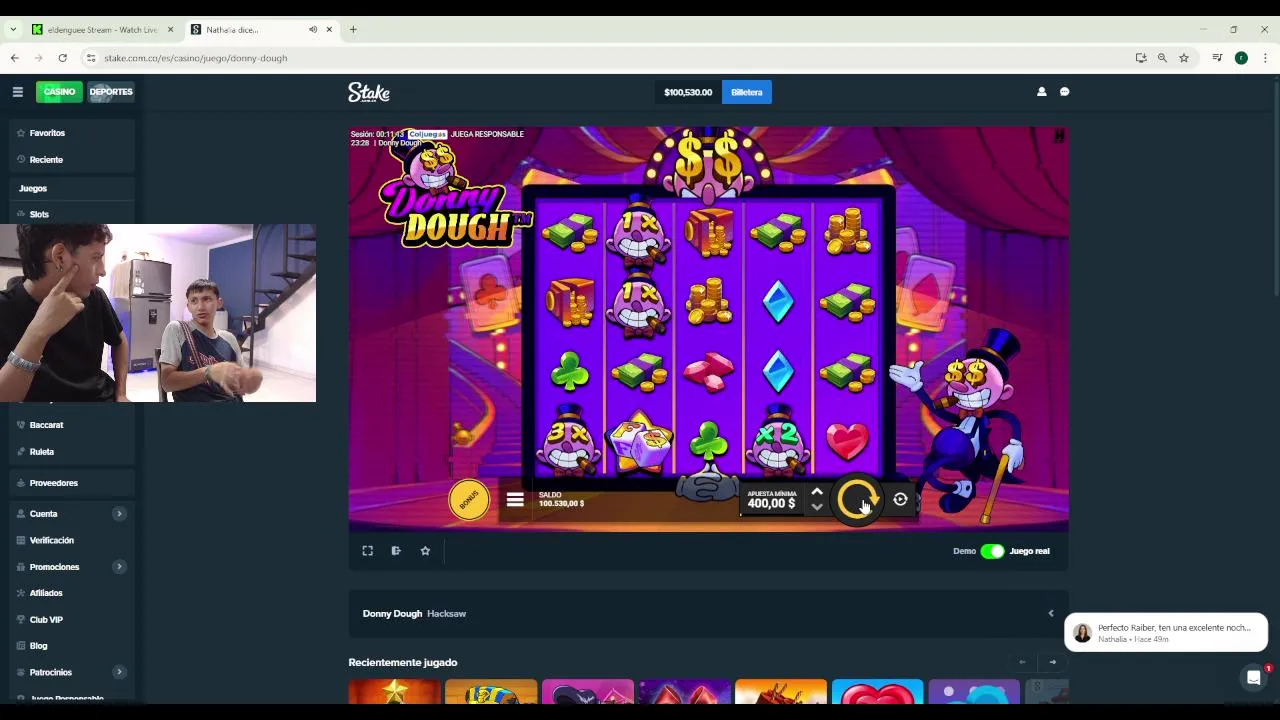Click the Hacksaw provider link
Viewport: 1280px width, 720px height.
click(446, 614)
